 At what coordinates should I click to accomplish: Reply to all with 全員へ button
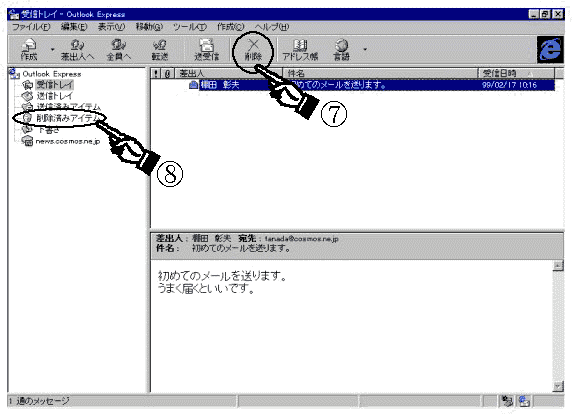point(118,49)
